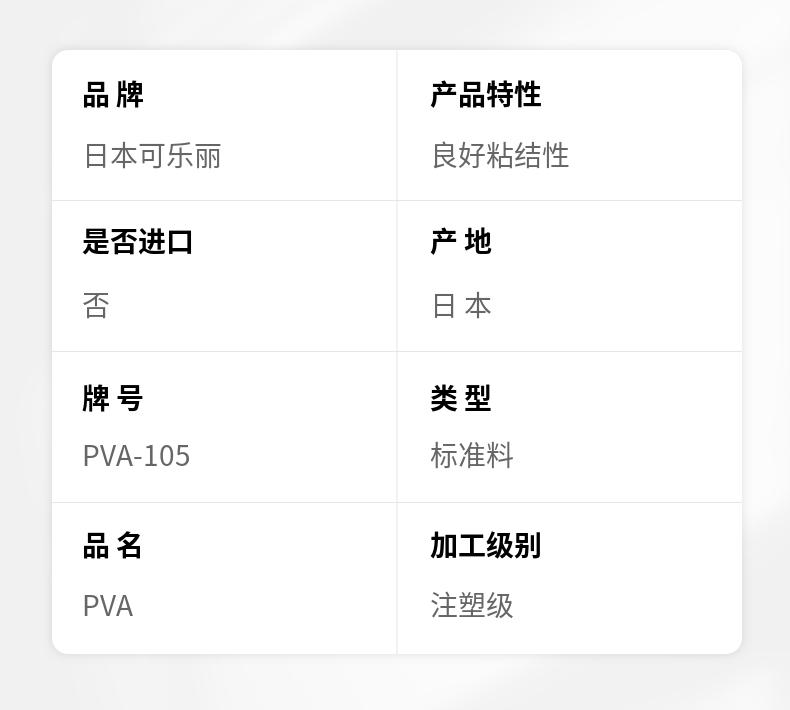Screen dimensions: 790x710
Task: Select the 否 value under 是否进口
Action: (x=96, y=306)
